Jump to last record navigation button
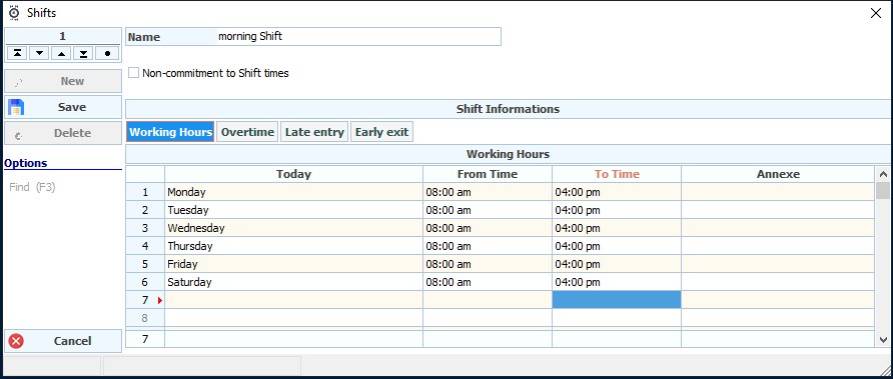The image size is (893, 379). [x=84, y=54]
